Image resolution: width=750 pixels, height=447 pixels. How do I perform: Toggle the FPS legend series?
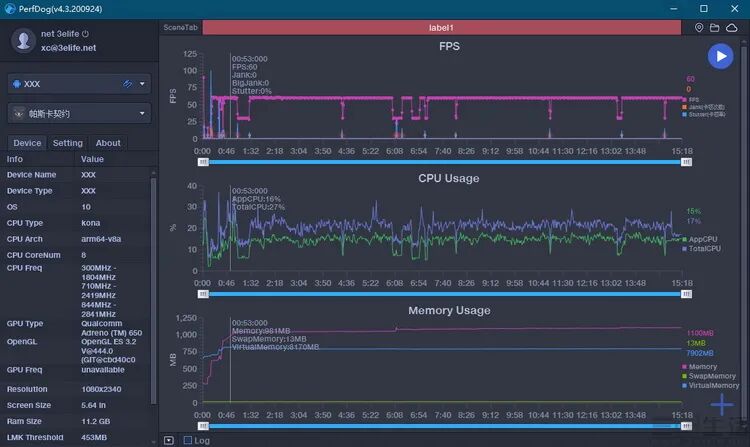click(691, 99)
